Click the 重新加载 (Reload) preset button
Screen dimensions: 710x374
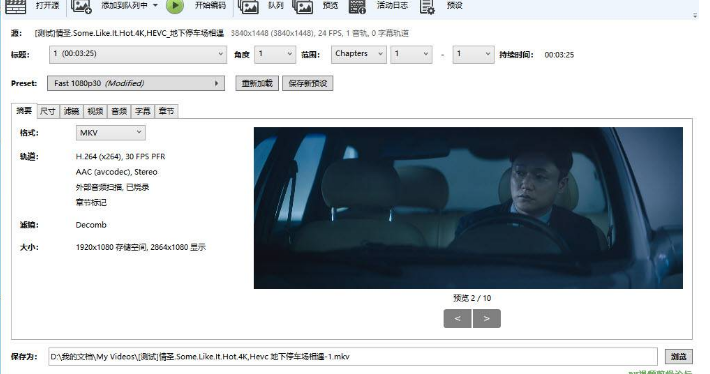[x=257, y=83]
